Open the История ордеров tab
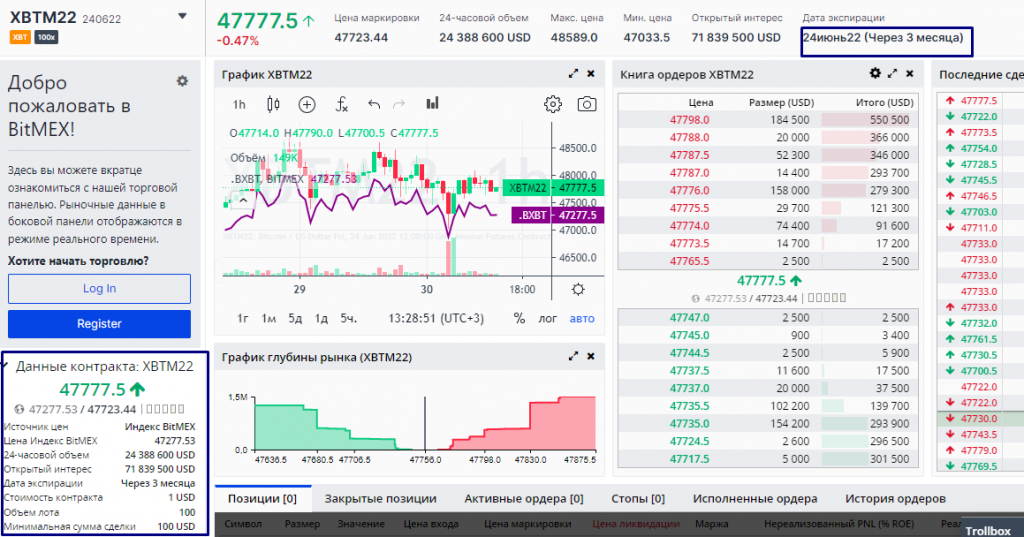Viewport: 1024px width, 537px height. (x=895, y=498)
